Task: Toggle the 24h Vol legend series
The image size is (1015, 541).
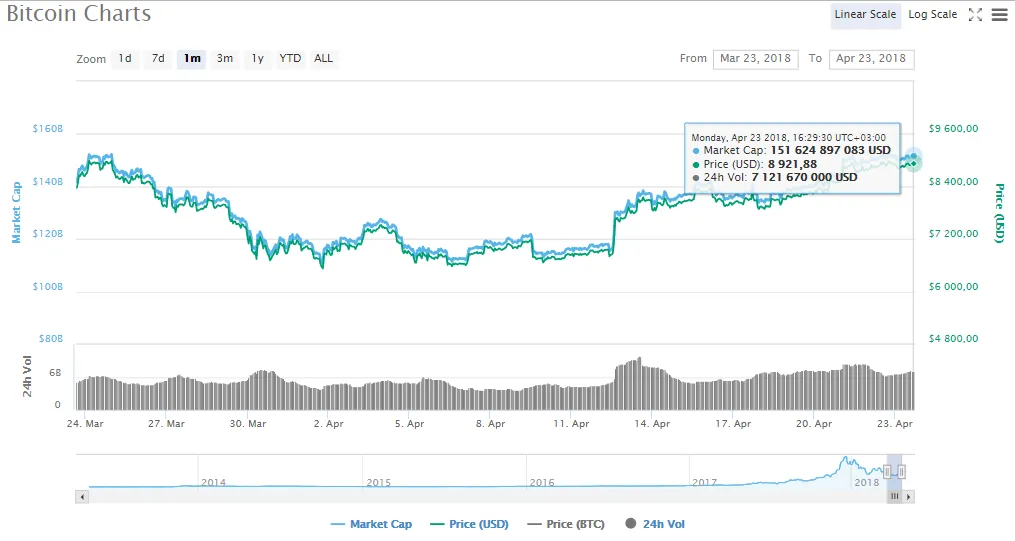Action: coord(655,524)
